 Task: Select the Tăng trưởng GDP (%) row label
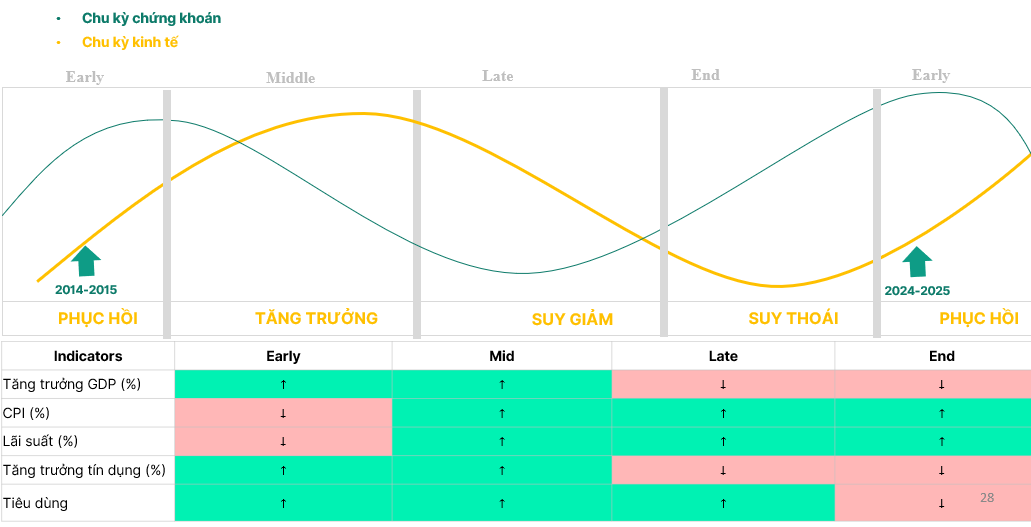[72, 384]
